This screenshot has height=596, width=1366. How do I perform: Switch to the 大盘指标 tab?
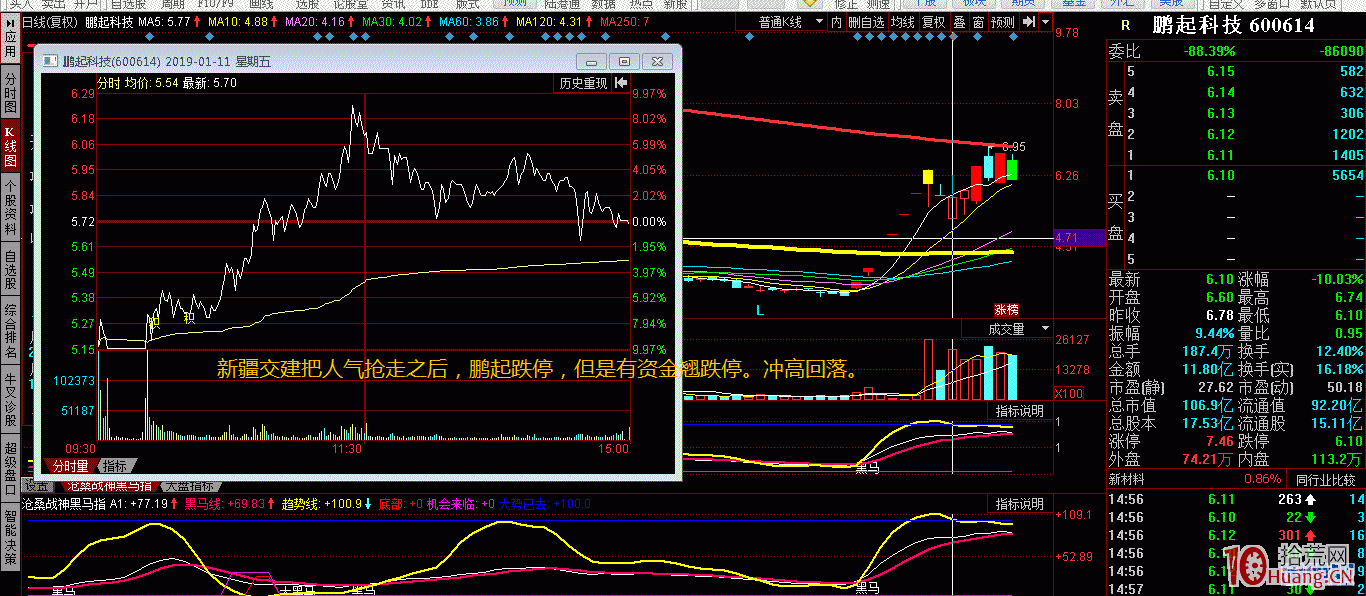click(x=190, y=486)
